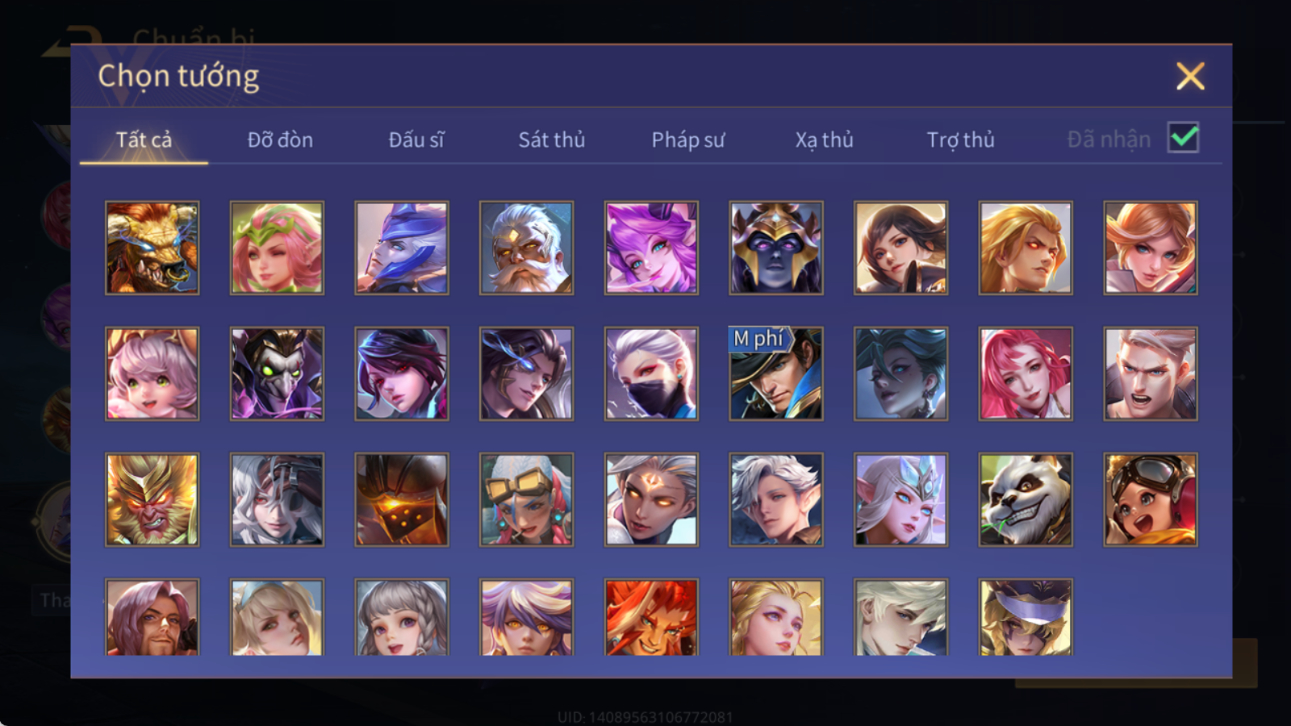The height and width of the screenshot is (726, 1291).
Task: Switch to the "Đỡ đòn" tab
Action: (280, 140)
